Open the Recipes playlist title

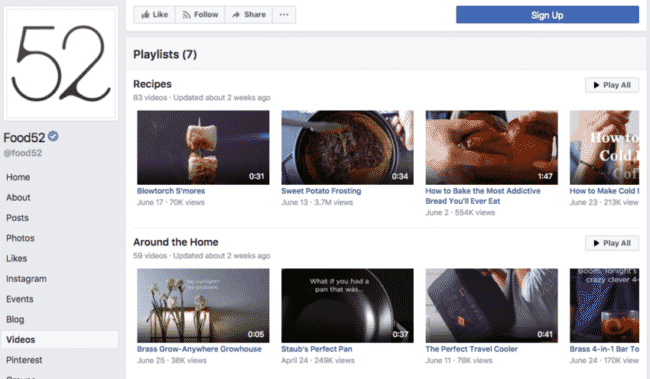pyautogui.click(x=152, y=84)
